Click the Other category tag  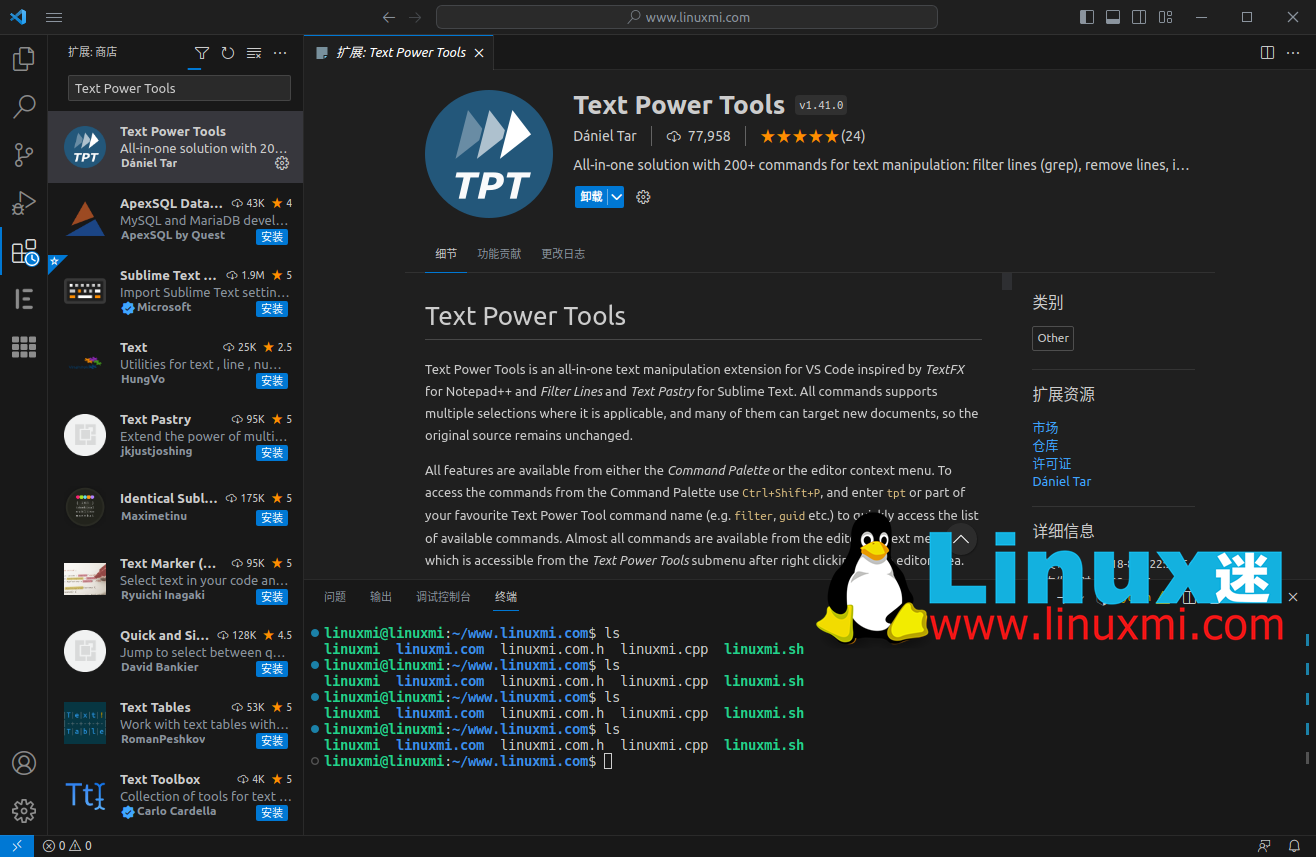click(x=1053, y=338)
